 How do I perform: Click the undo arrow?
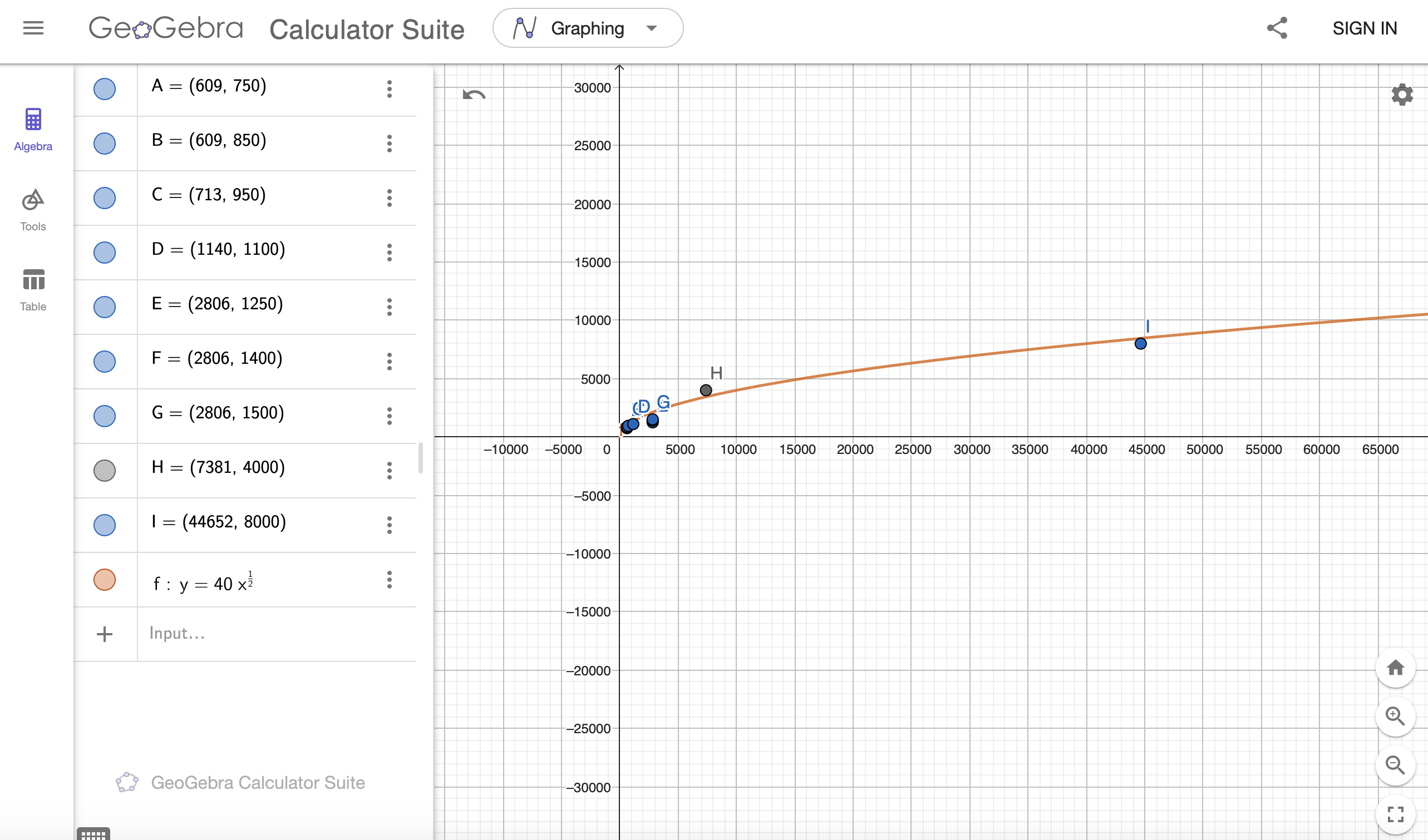point(474,95)
